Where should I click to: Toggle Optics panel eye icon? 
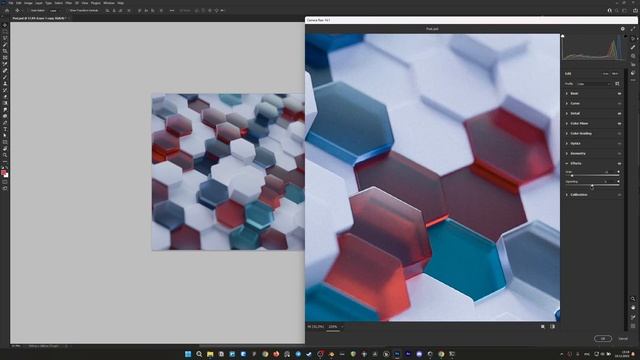(x=619, y=144)
